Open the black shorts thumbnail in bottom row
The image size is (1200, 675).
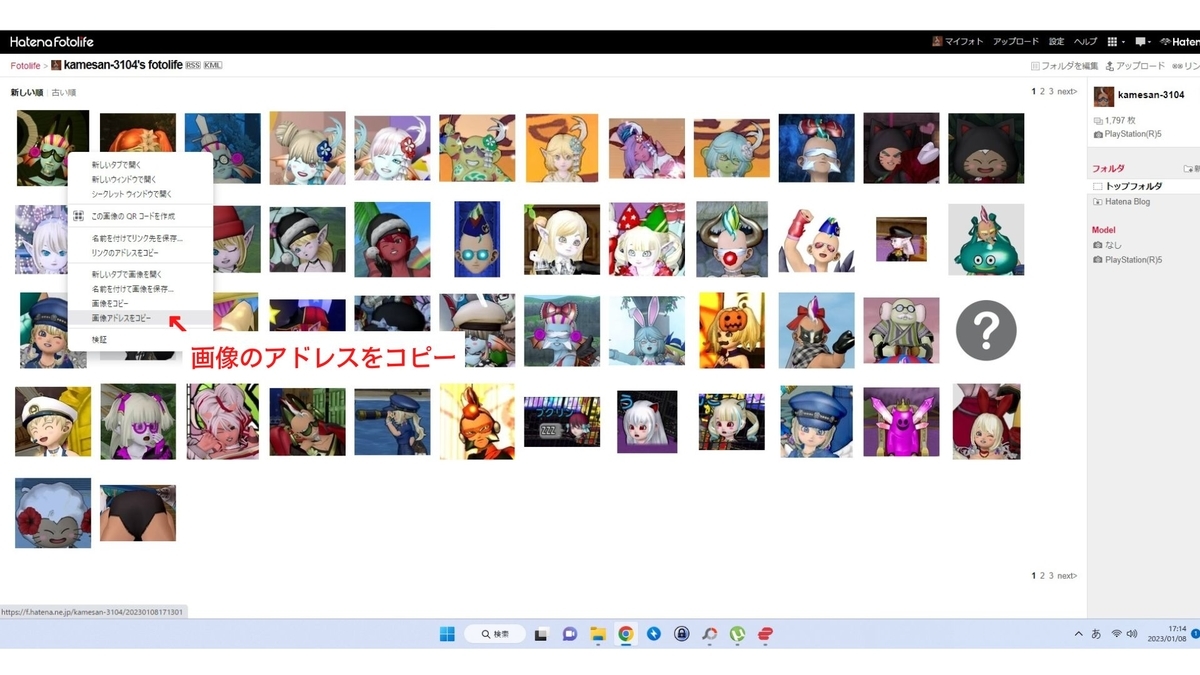[x=138, y=513]
